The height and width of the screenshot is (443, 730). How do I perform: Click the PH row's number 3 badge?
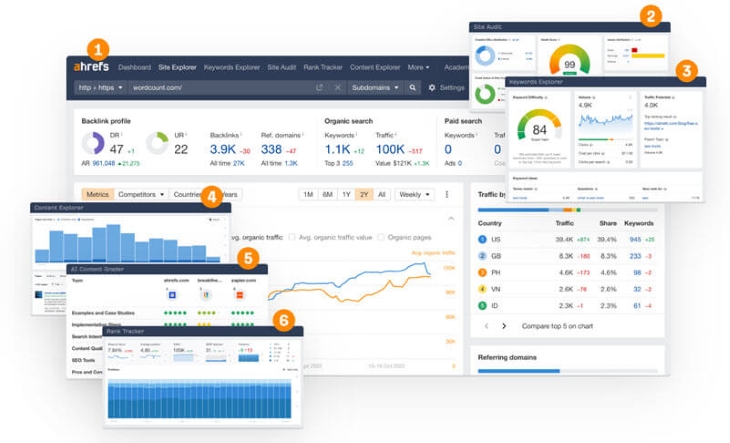coord(482,272)
